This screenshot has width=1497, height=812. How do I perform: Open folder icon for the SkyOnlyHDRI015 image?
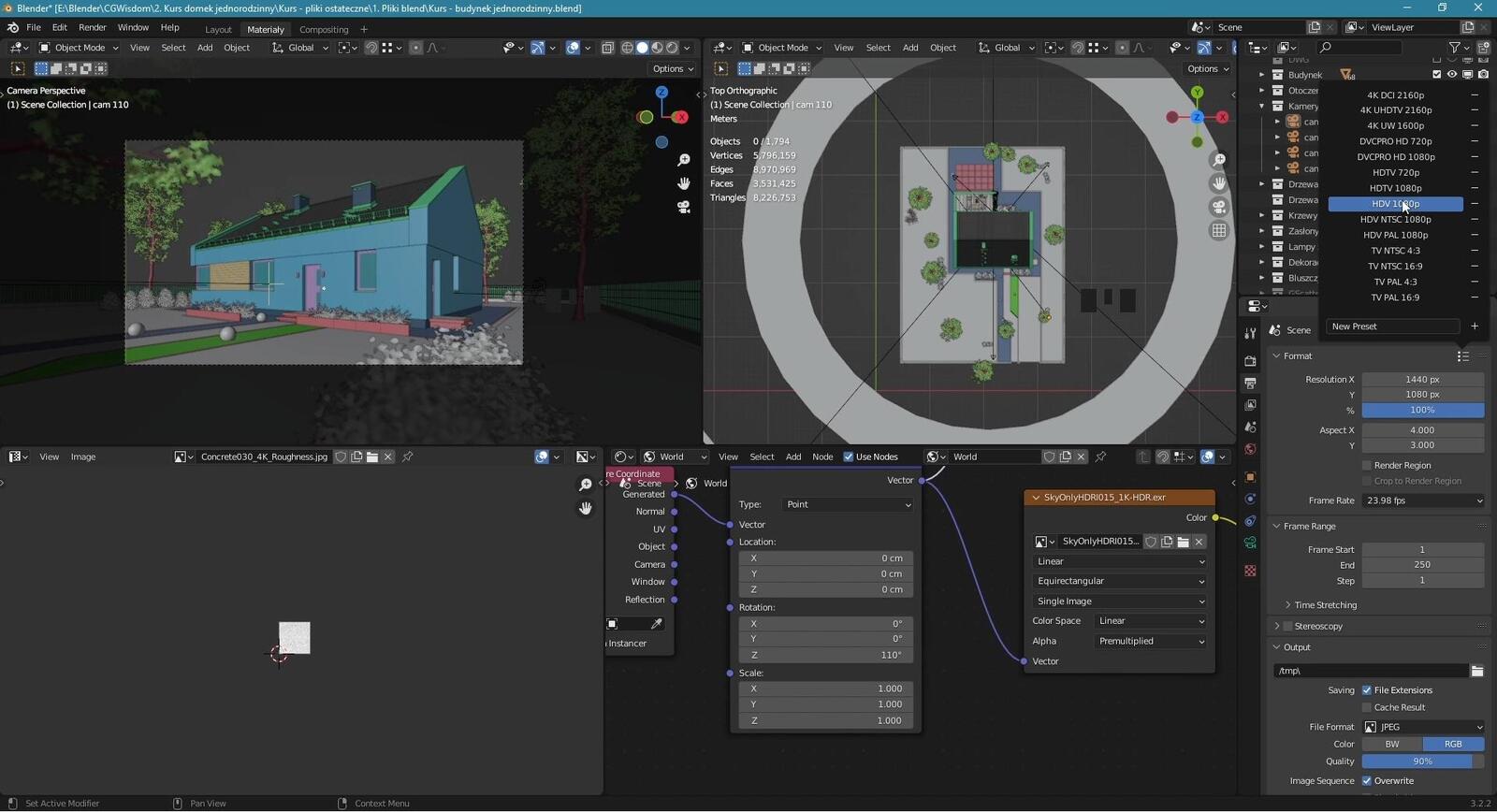click(1183, 542)
